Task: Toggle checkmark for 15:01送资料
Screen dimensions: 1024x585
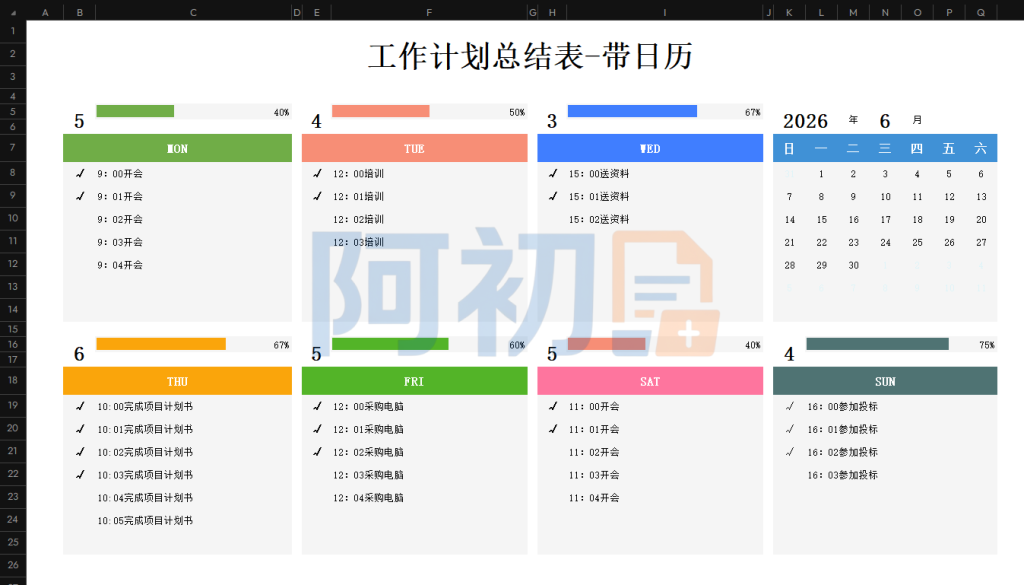Action: pos(552,197)
